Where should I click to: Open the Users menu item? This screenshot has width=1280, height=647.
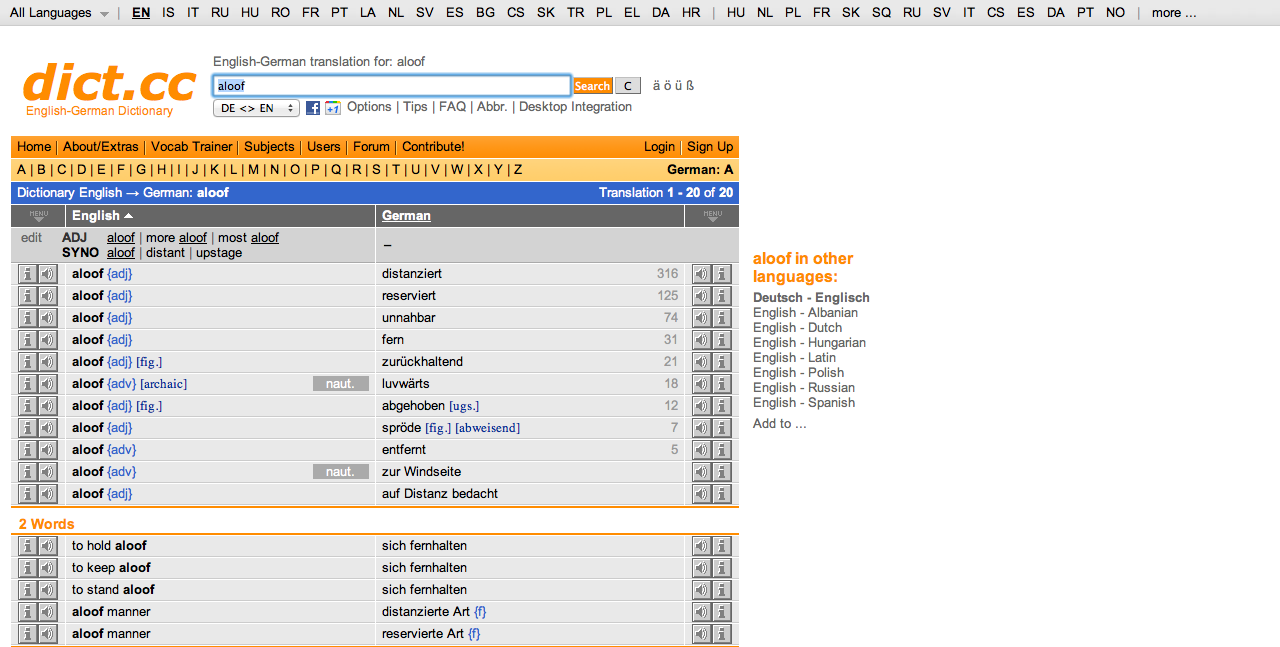click(x=323, y=147)
